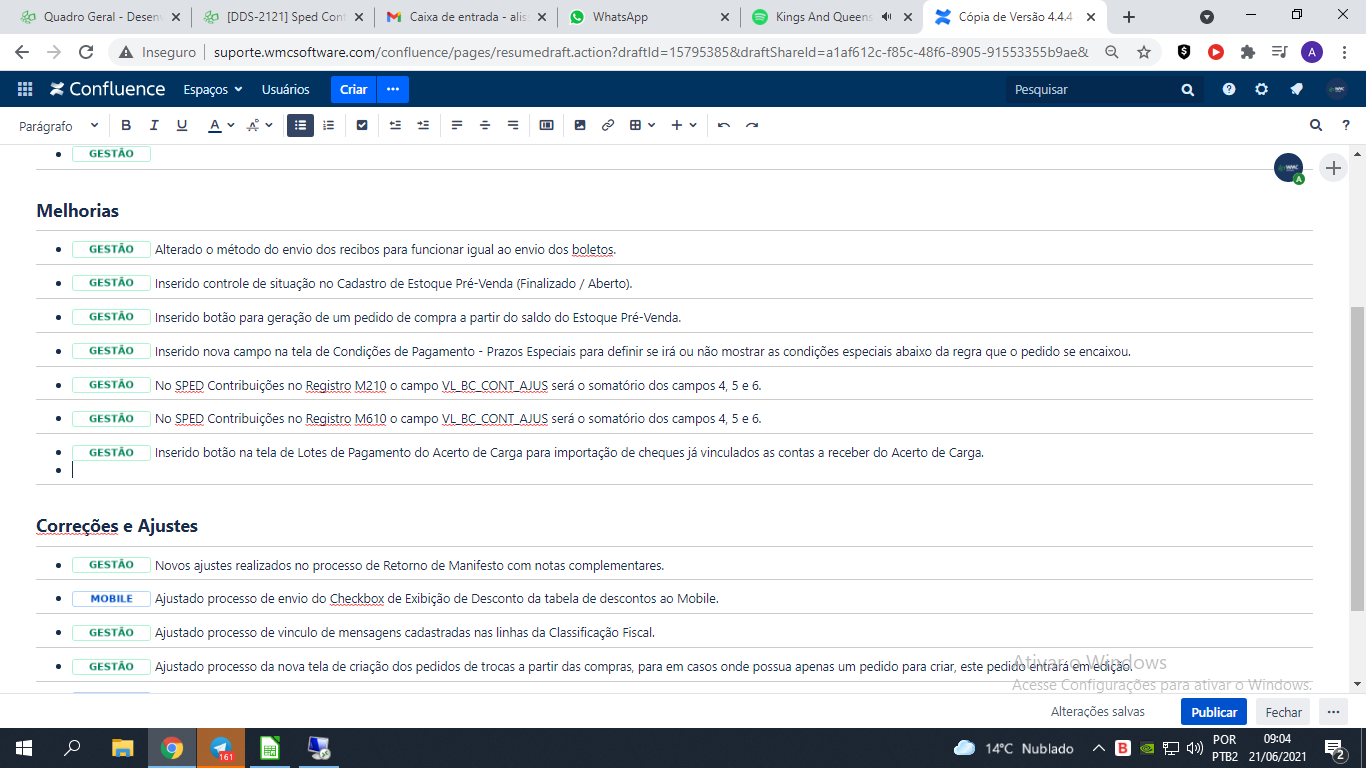Center-align the paragraph
The image size is (1366, 768).
pyautogui.click(x=485, y=125)
